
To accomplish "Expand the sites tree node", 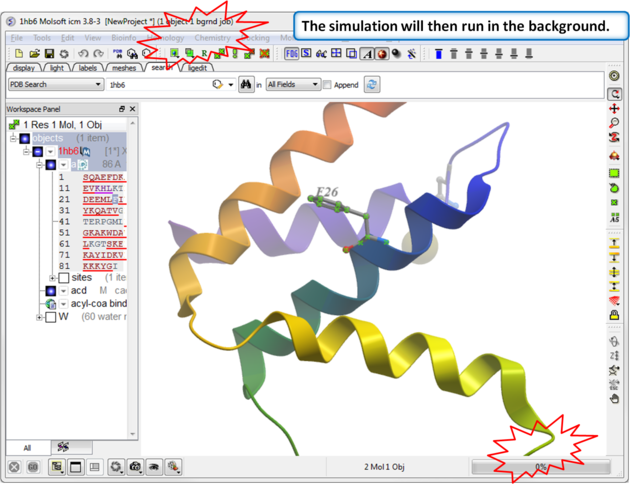I will pyautogui.click(x=52, y=277).
